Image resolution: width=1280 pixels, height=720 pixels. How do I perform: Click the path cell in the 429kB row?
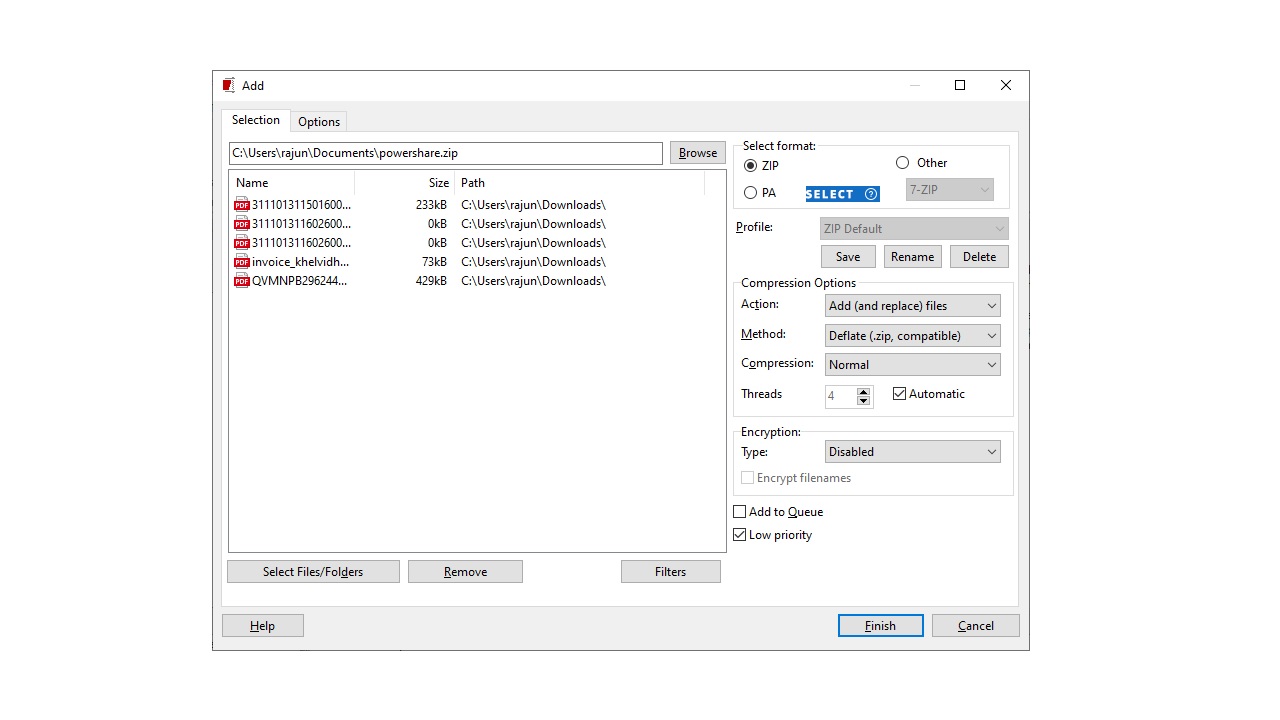pos(534,281)
